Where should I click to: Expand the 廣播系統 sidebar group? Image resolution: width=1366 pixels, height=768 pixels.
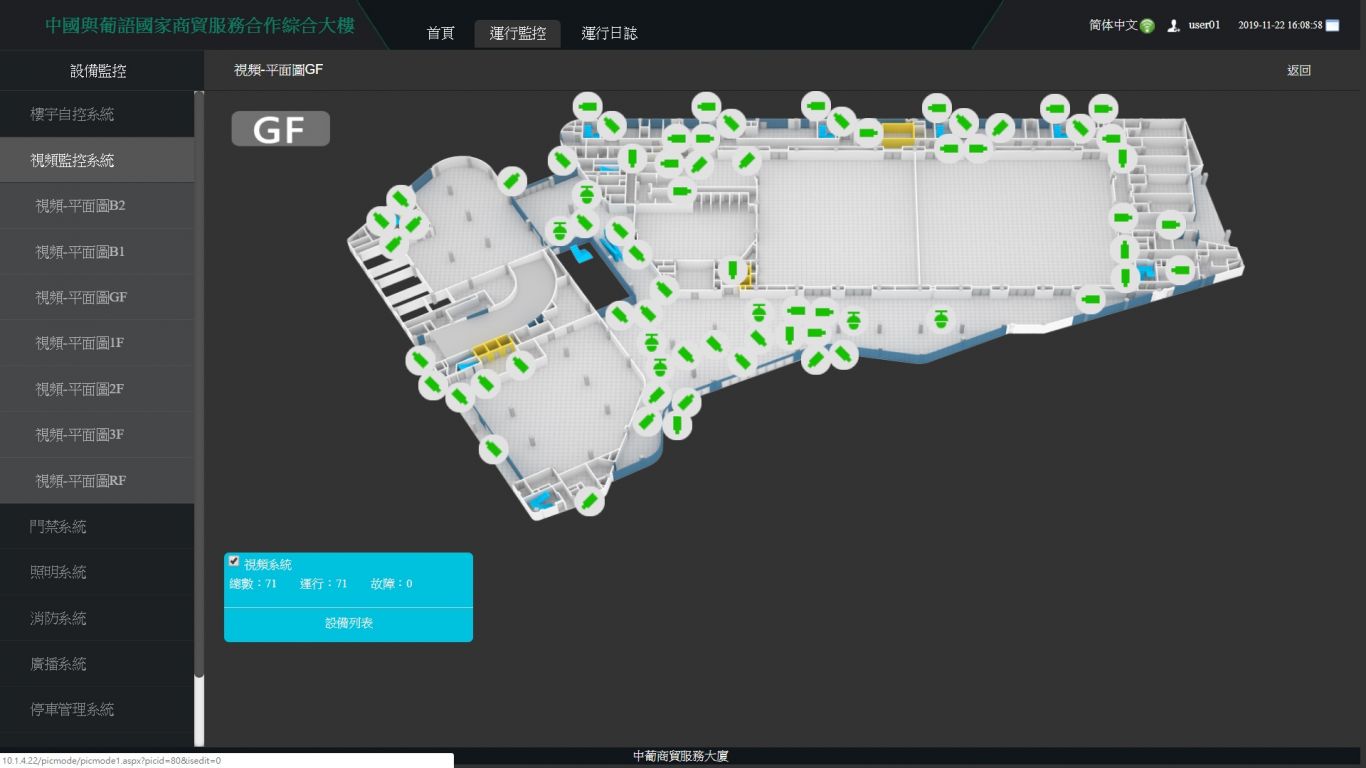click(x=97, y=664)
